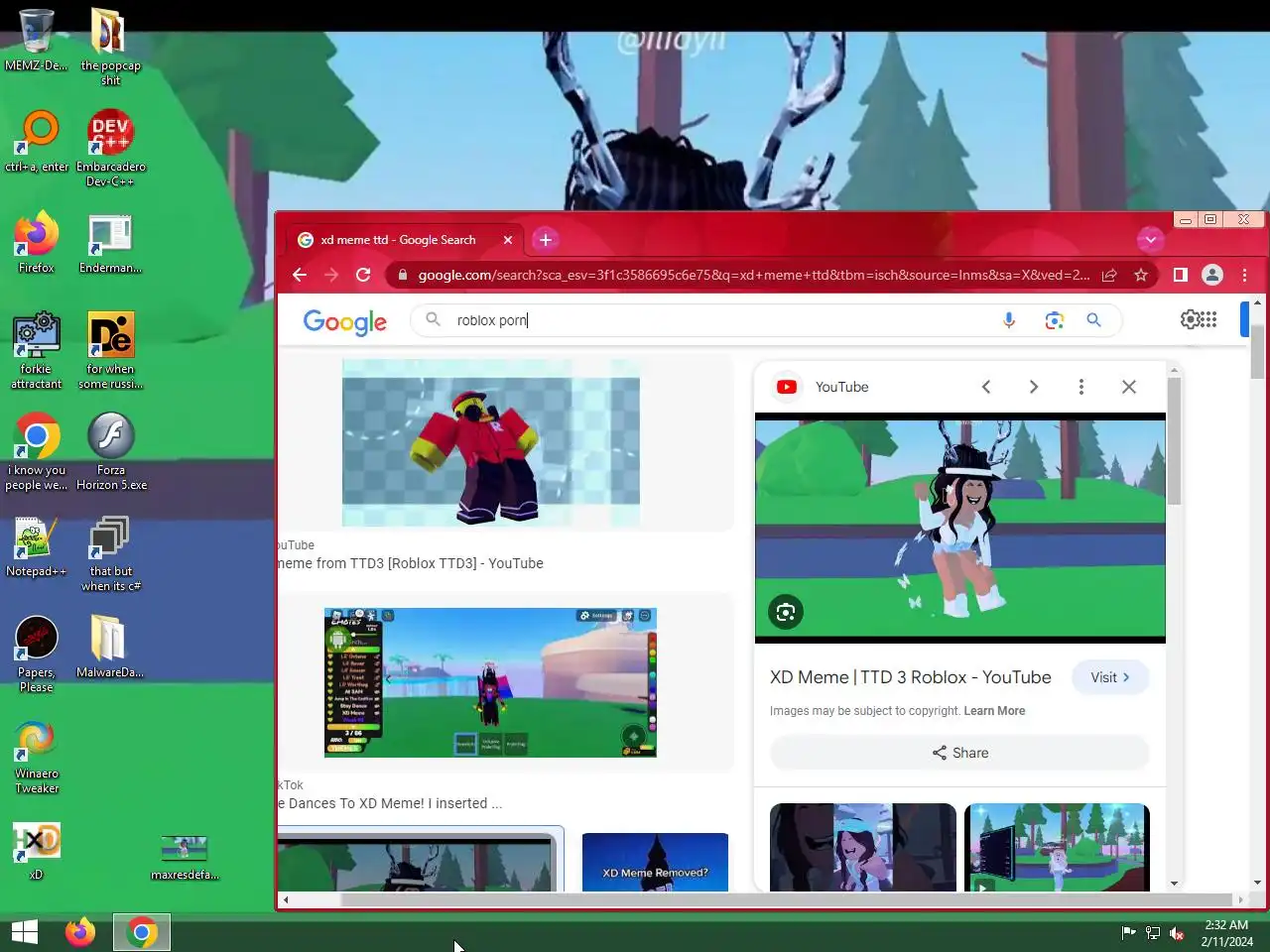Open the 'Learn More' copyright link
The image size is (1270, 952).
[994, 711]
